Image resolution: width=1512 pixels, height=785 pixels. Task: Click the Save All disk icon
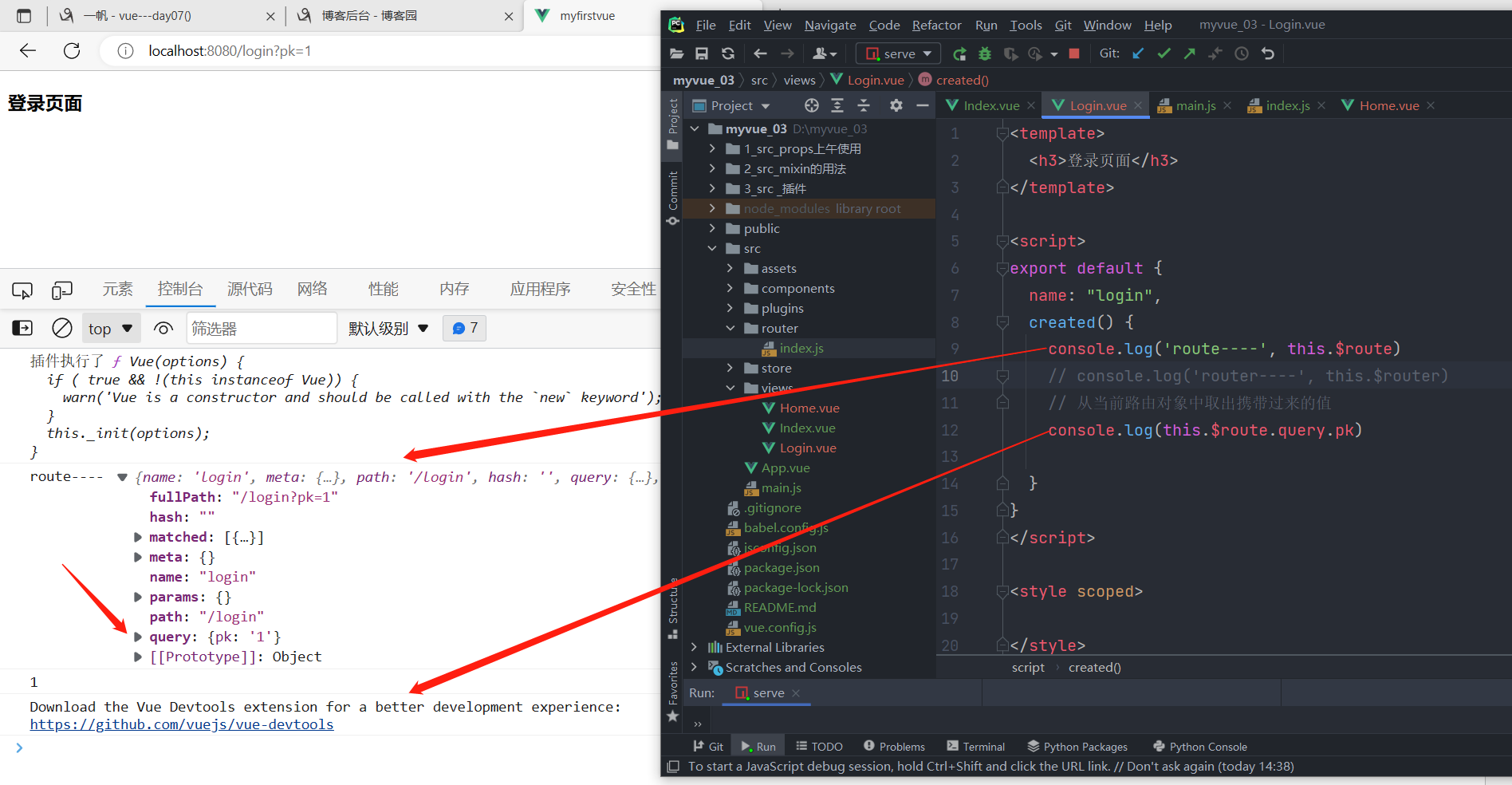click(702, 53)
